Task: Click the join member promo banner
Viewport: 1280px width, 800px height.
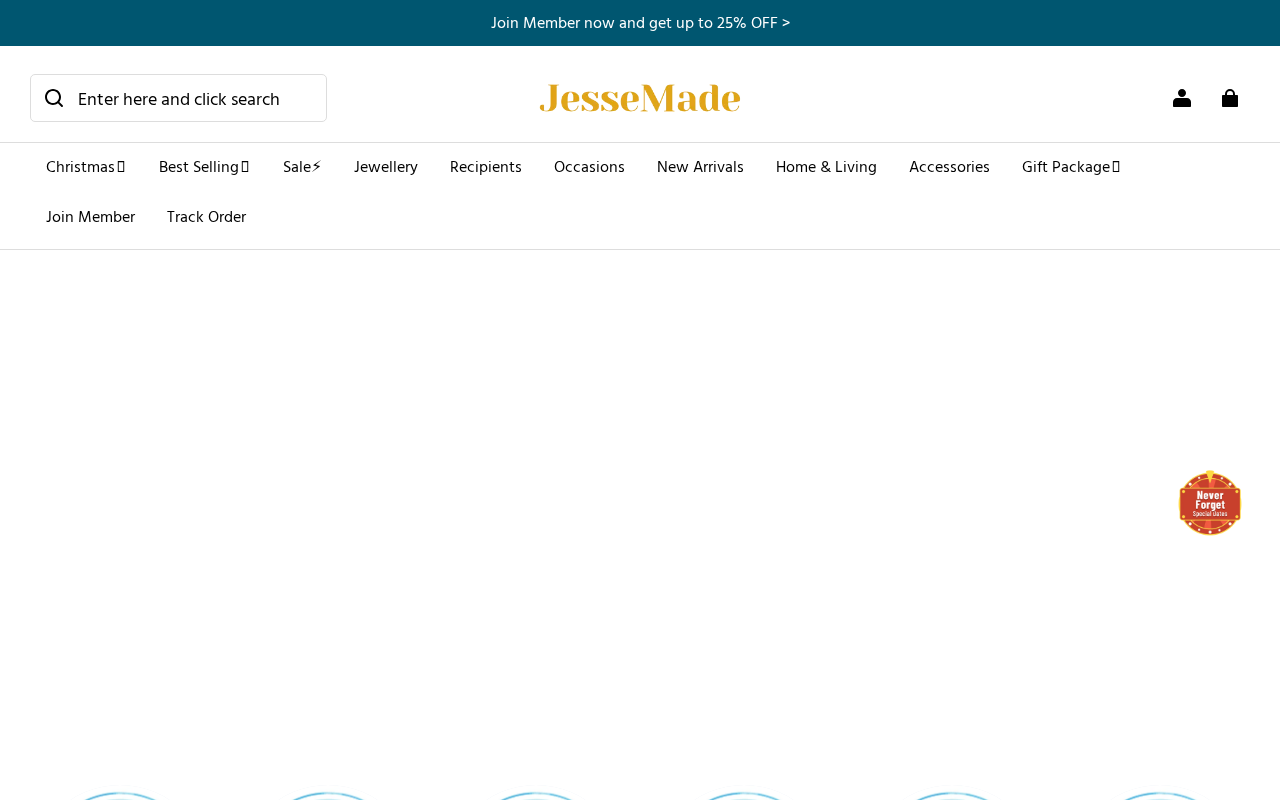Action: point(640,23)
